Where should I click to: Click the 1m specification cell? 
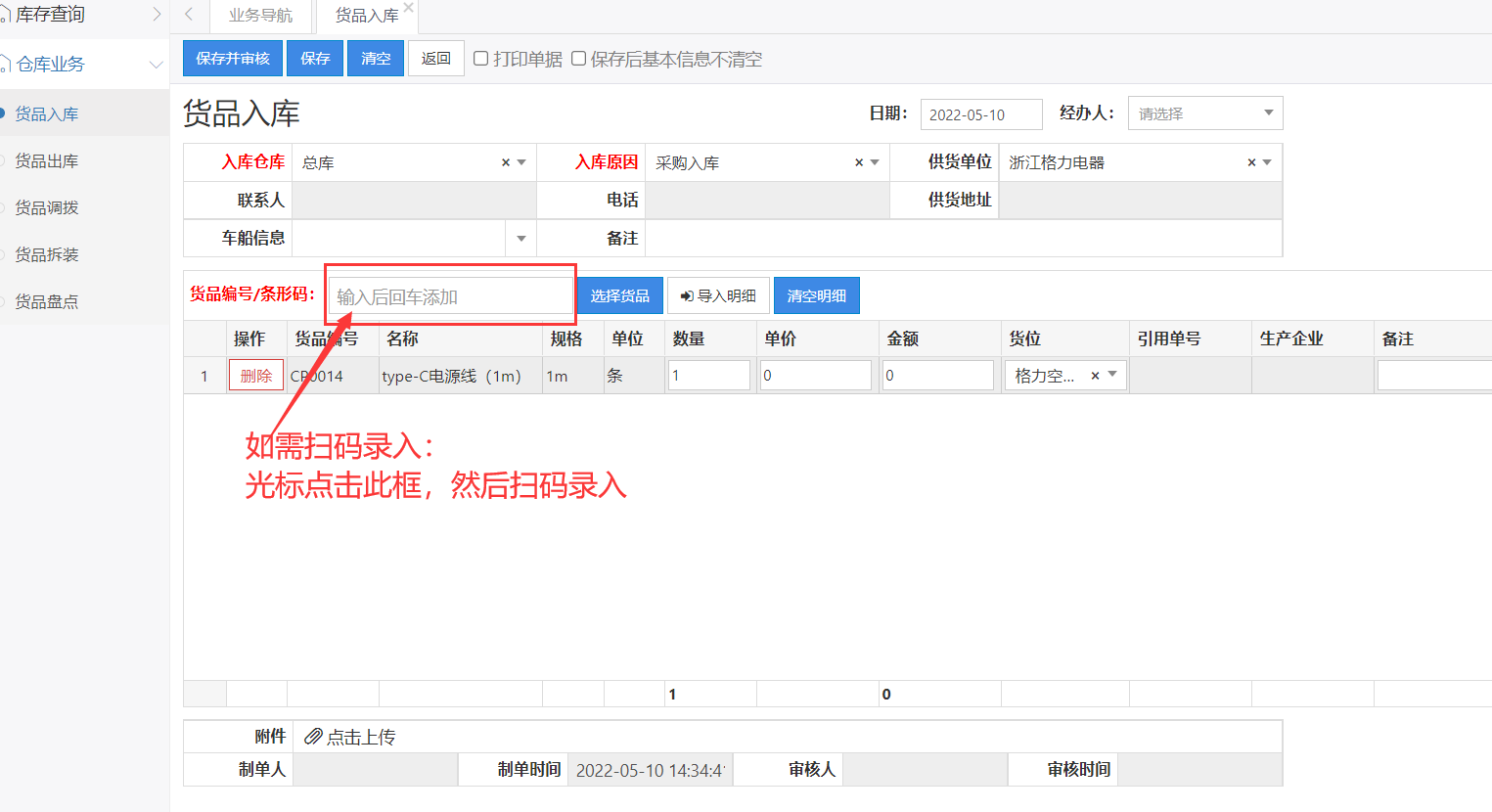point(573,376)
